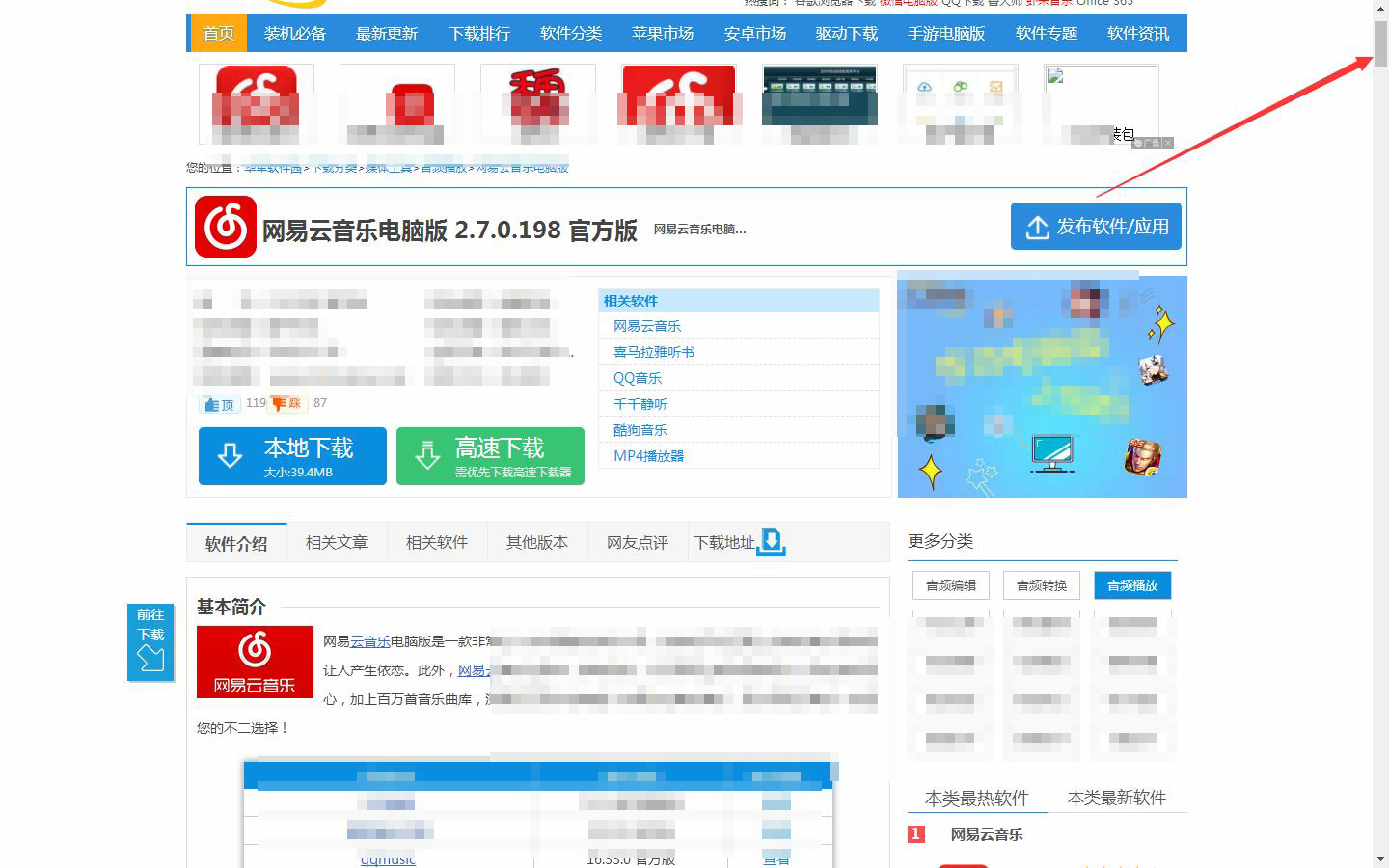Open related software link 酷狗音乐
This screenshot has height=868, width=1389.
pos(640,430)
